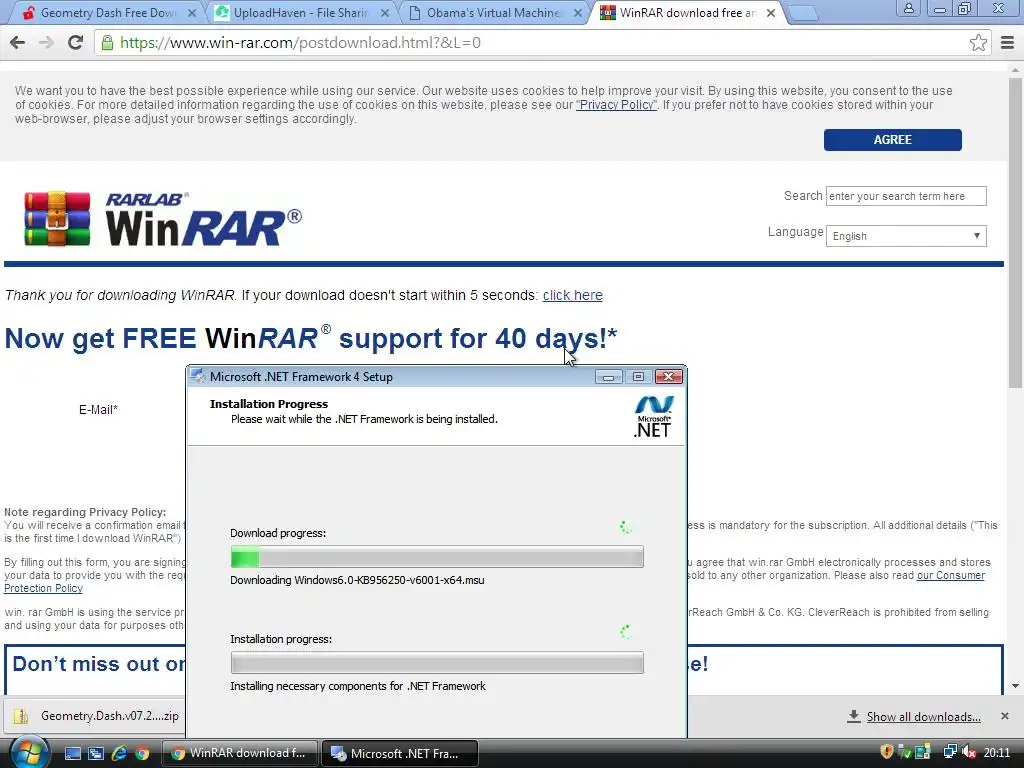Image resolution: width=1024 pixels, height=768 pixels.
Task: Click the taskbar clock showing 20:11
Action: click(x=997, y=752)
